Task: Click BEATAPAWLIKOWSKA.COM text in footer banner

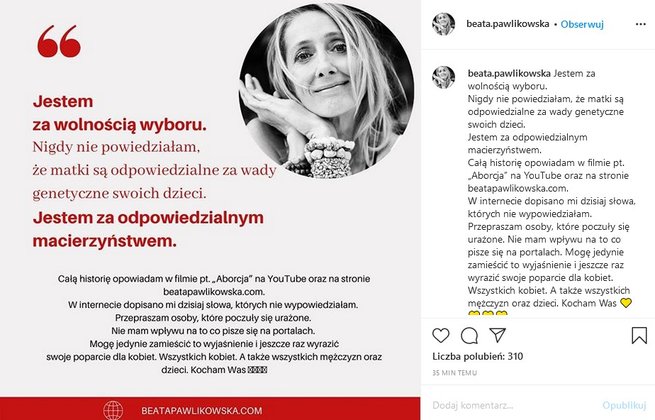Action: click(x=202, y=411)
